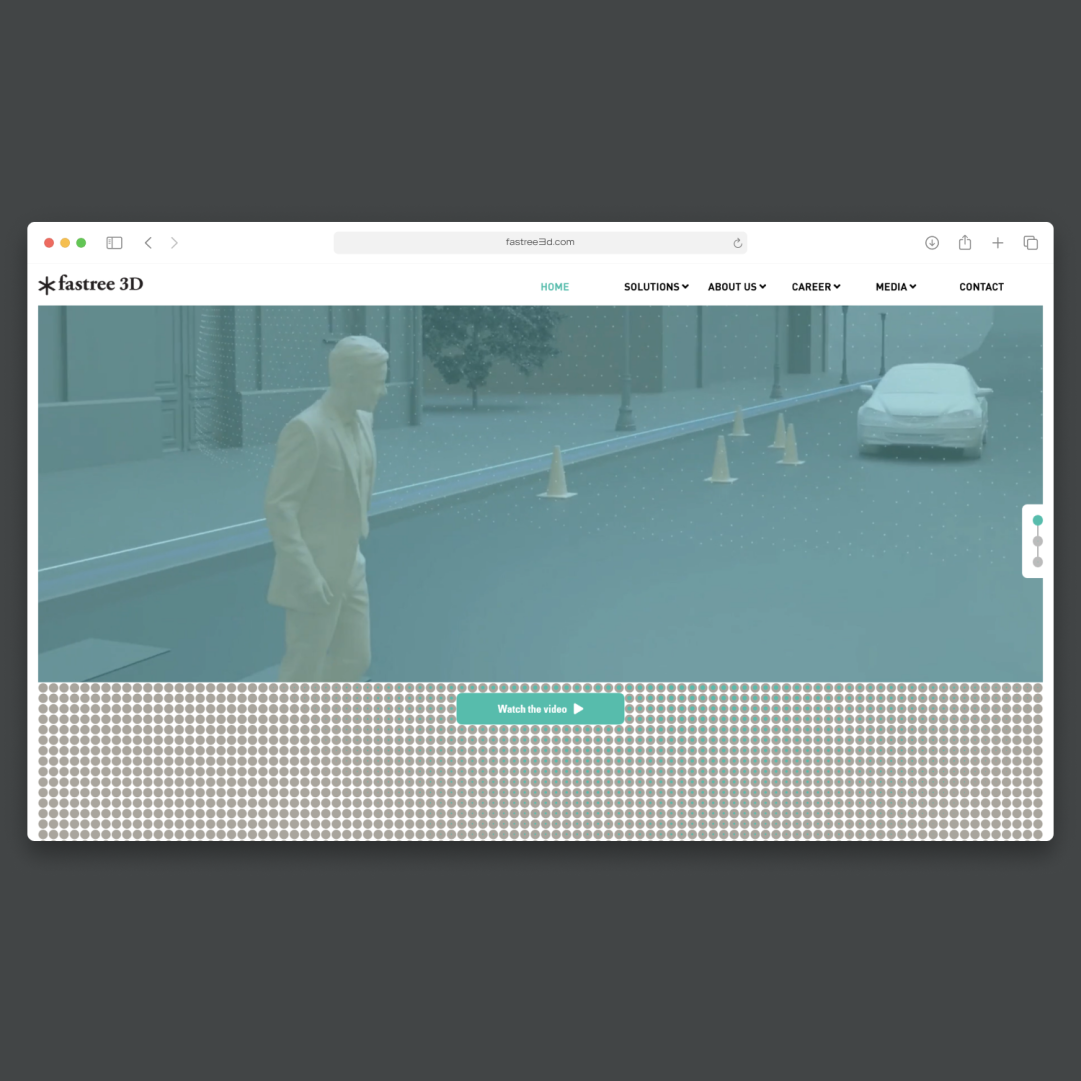Screen dimensions: 1081x1081
Task: Click the Safari sidebar toggle icon
Action: (x=114, y=243)
